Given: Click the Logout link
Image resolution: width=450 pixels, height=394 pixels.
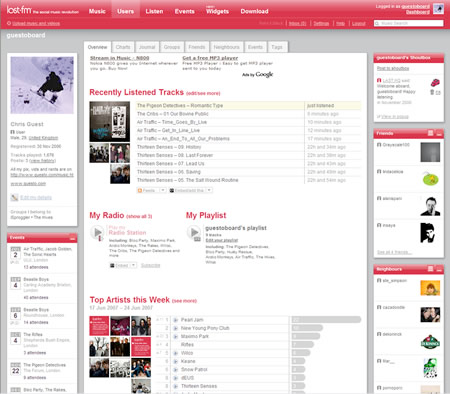Looking at the screenshot, I should [x=359, y=23].
